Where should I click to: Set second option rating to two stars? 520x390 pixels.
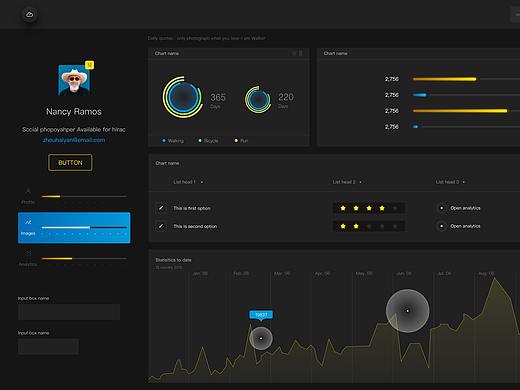[x=356, y=226]
